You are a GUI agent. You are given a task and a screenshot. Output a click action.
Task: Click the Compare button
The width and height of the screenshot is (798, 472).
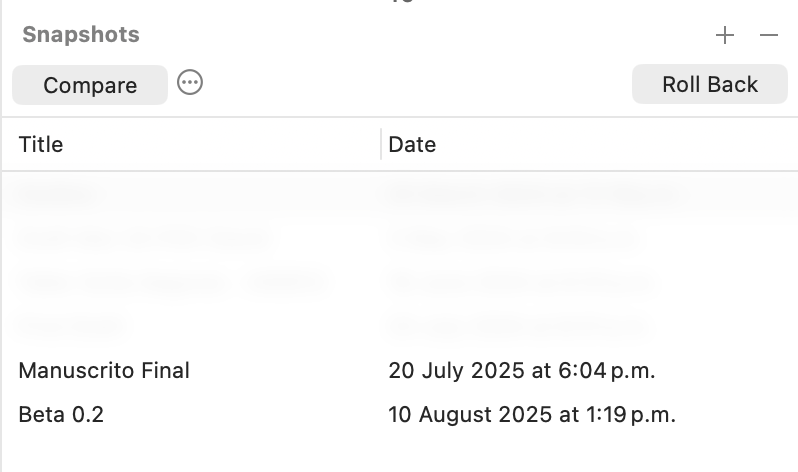pos(90,85)
